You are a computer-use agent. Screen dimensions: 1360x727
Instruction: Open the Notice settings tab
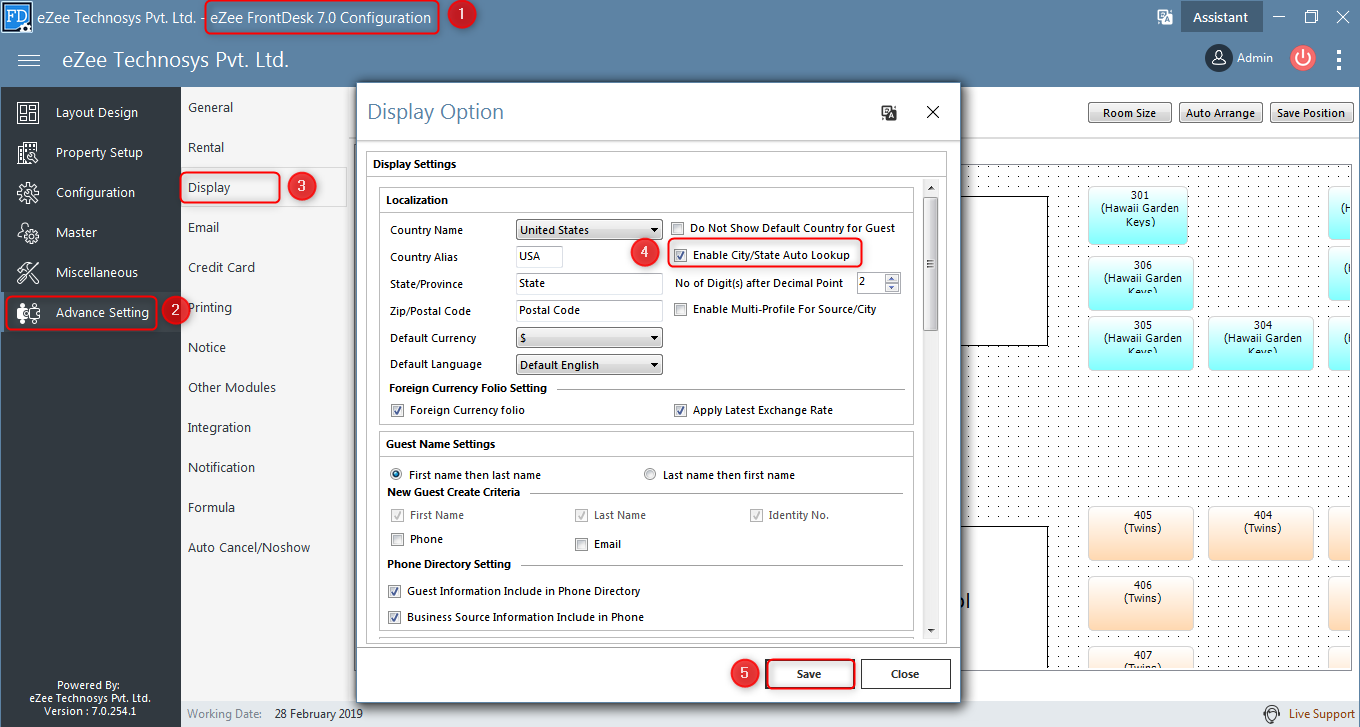click(x=207, y=347)
